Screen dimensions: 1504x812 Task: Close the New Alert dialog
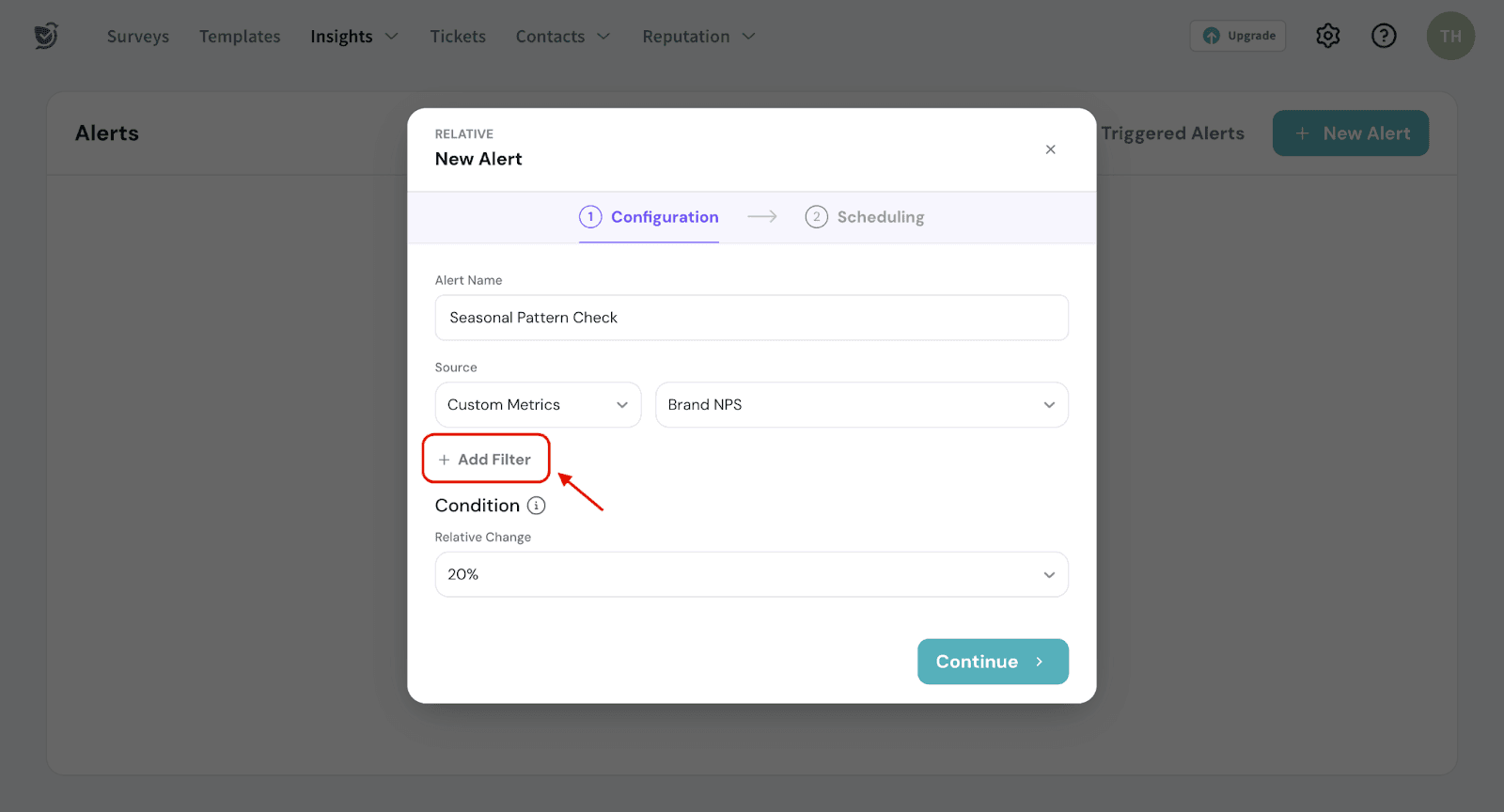pyautogui.click(x=1050, y=149)
